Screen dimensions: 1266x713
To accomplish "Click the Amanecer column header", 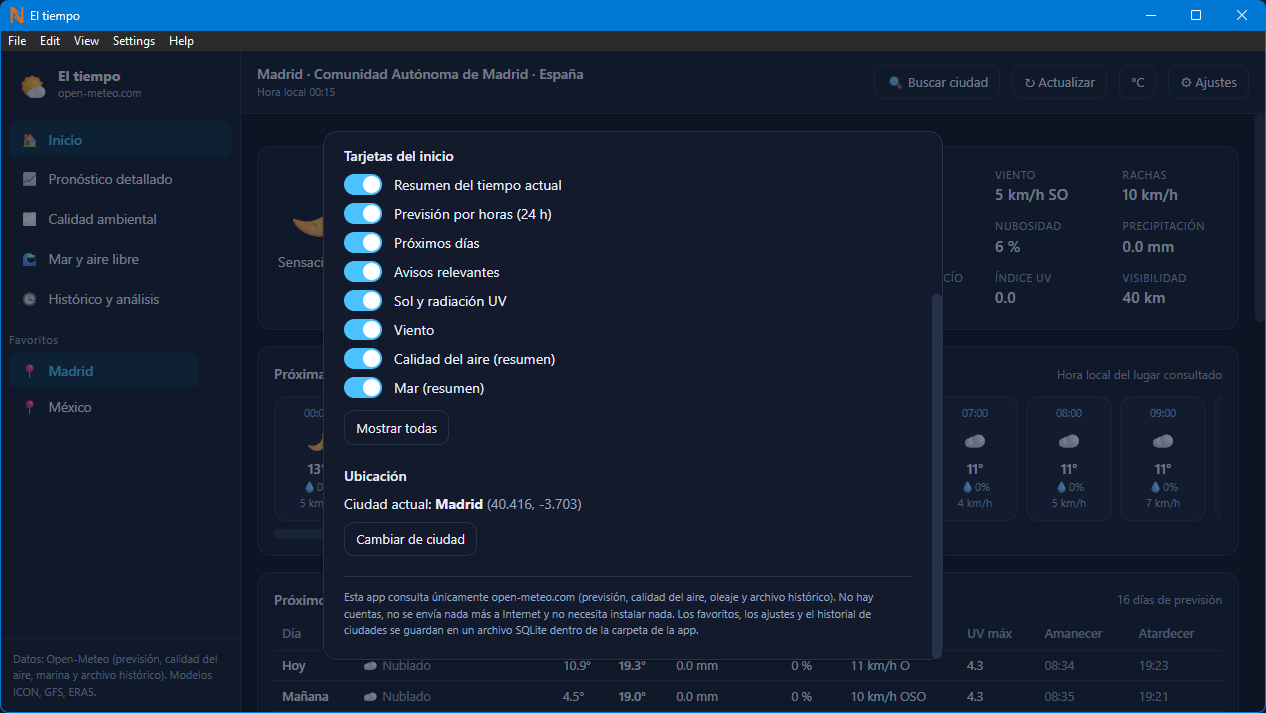I will point(1073,633).
